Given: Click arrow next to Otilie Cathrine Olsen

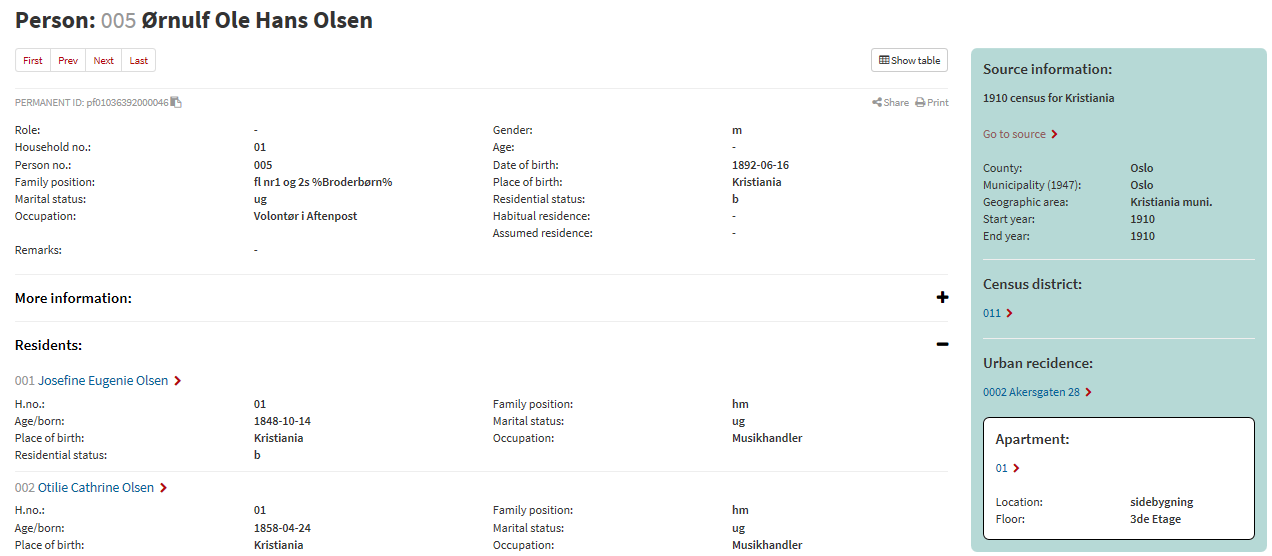Looking at the screenshot, I should 163,488.
